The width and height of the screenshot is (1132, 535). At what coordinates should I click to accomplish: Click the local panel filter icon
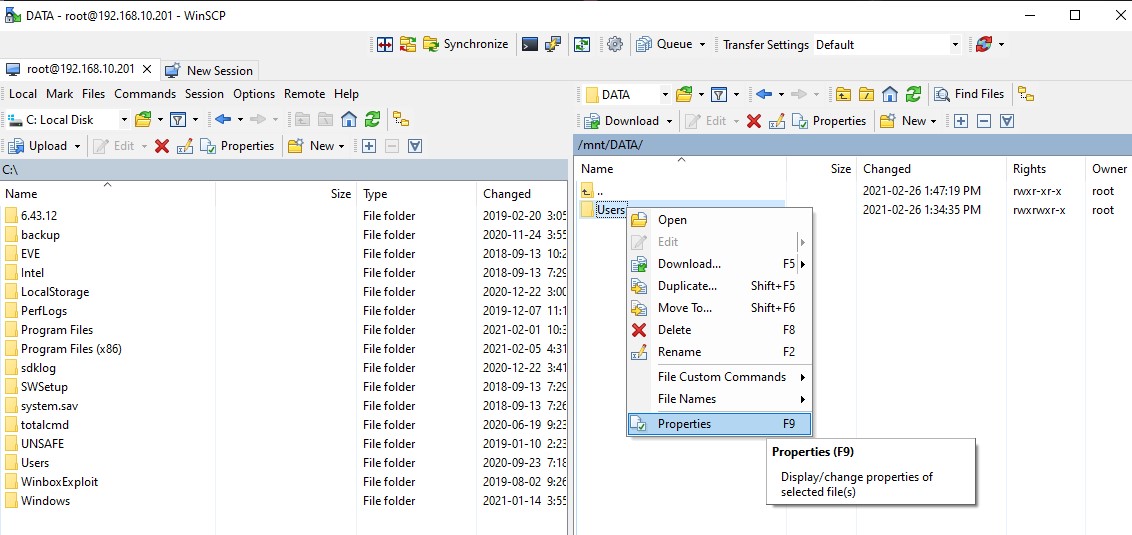tap(178, 120)
